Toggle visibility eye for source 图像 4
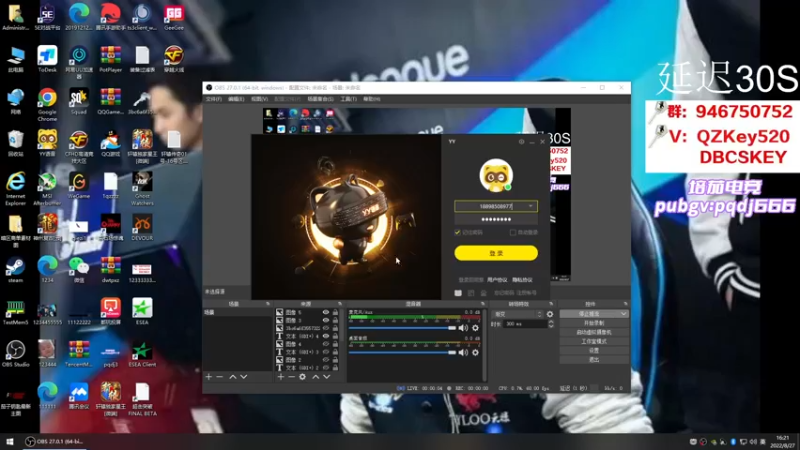Image resolution: width=800 pixels, height=450 pixels. [x=326, y=344]
